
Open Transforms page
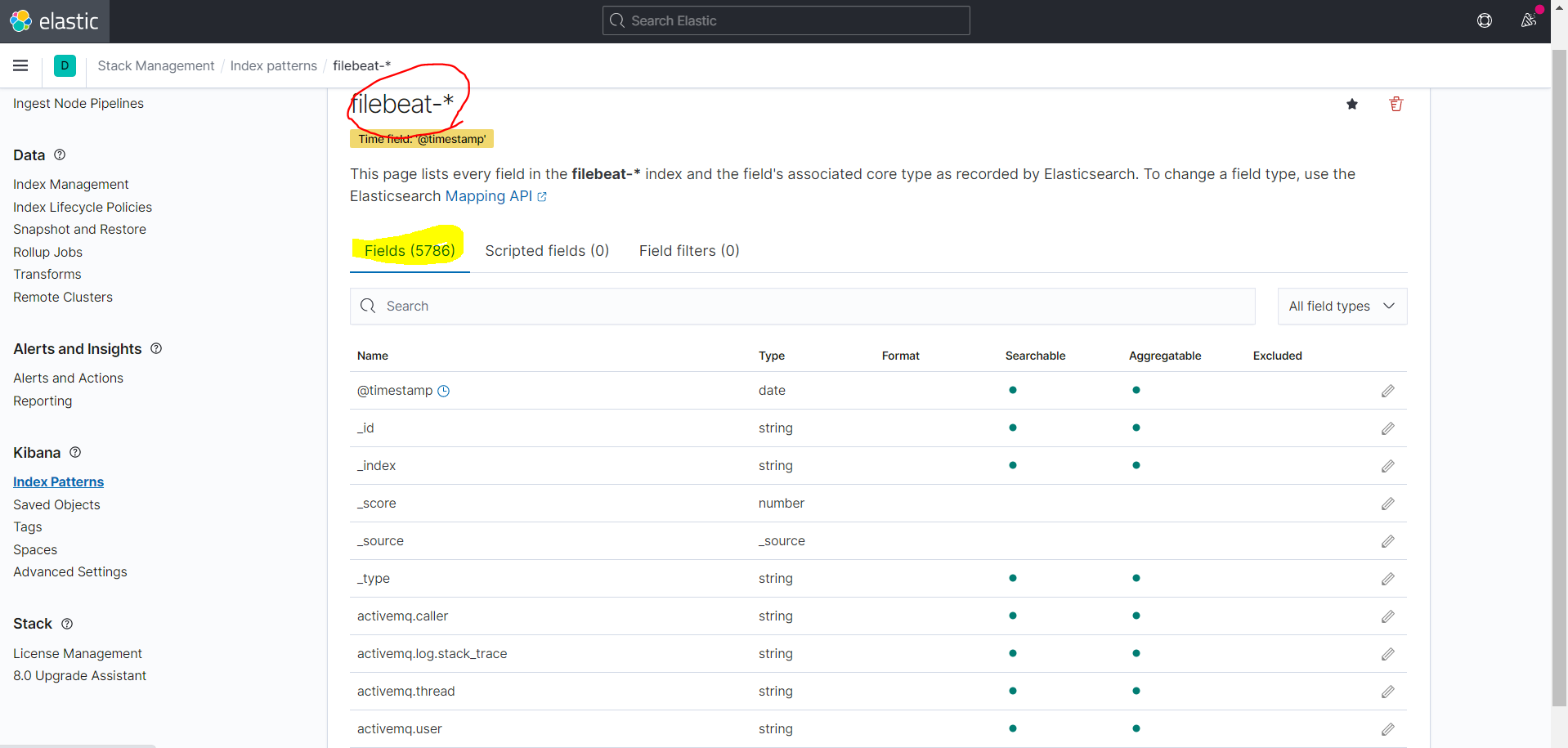click(x=47, y=275)
